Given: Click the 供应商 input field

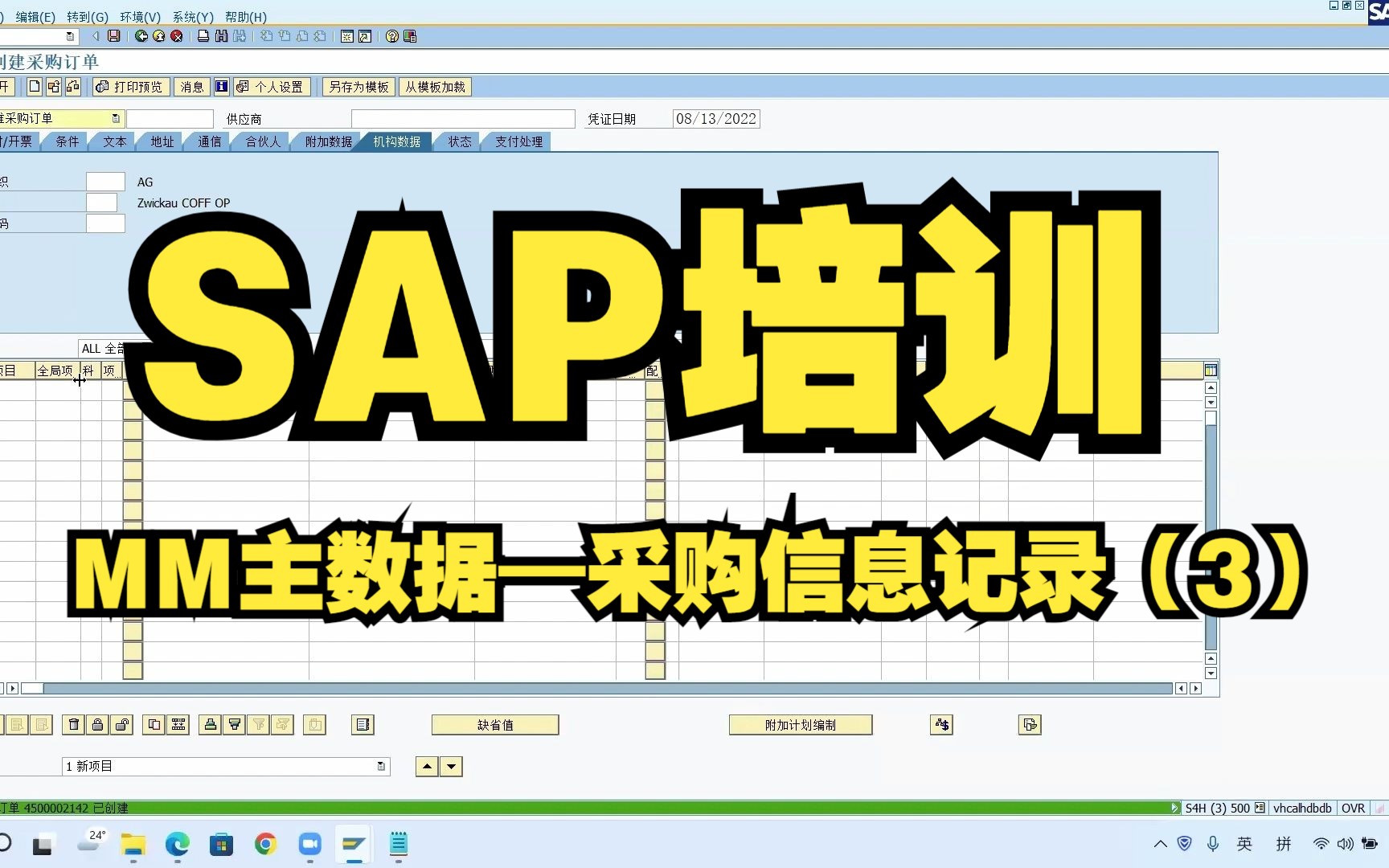Looking at the screenshot, I should click(x=463, y=119).
